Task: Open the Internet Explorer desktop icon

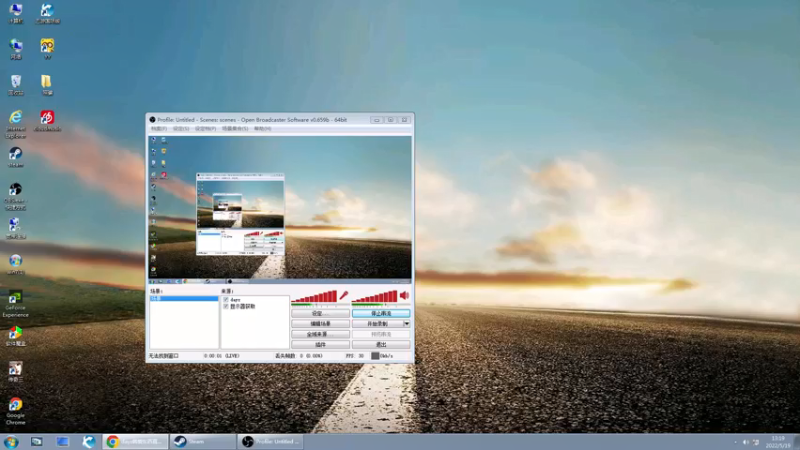Action: [15, 124]
